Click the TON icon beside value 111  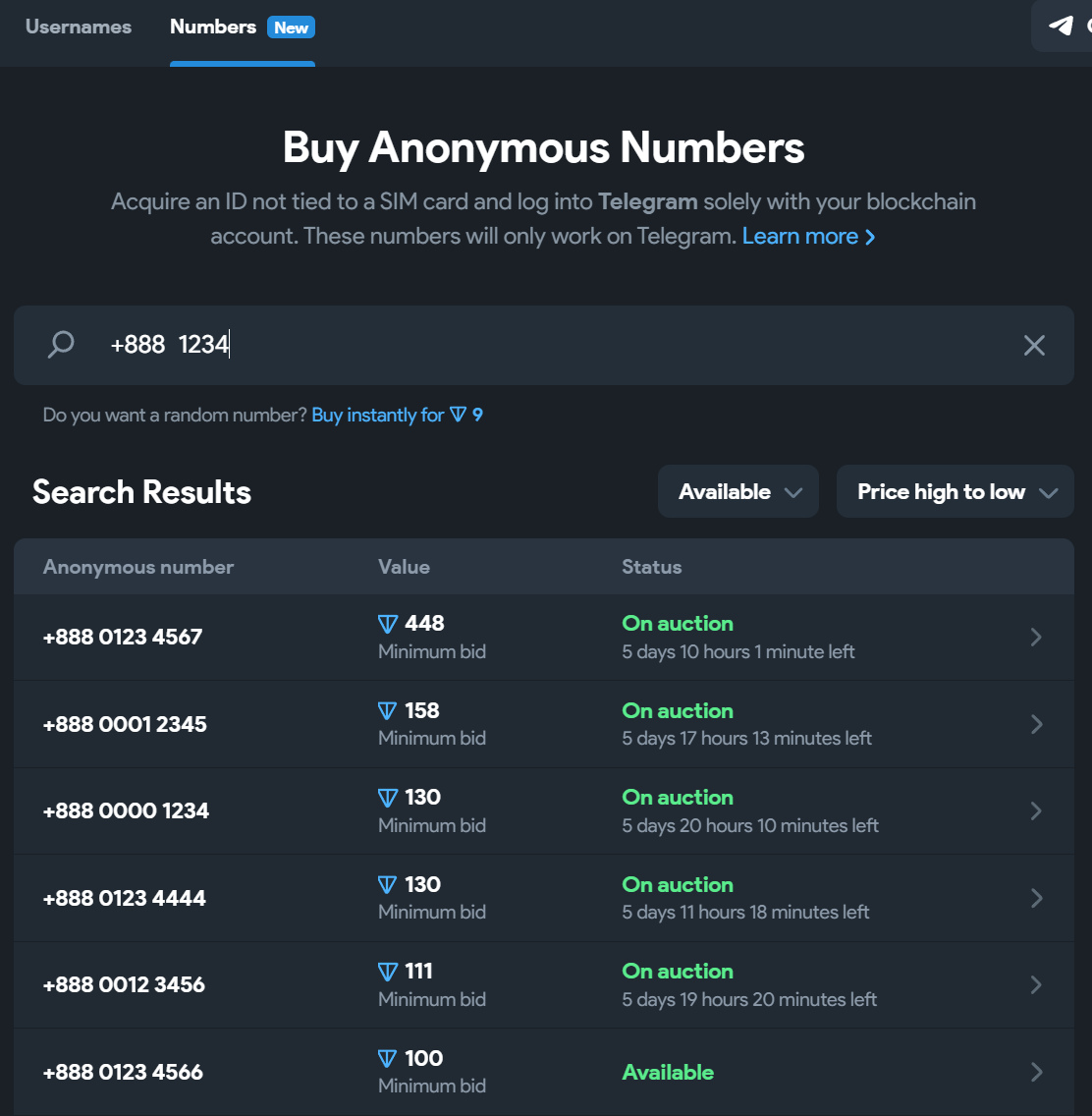point(388,972)
